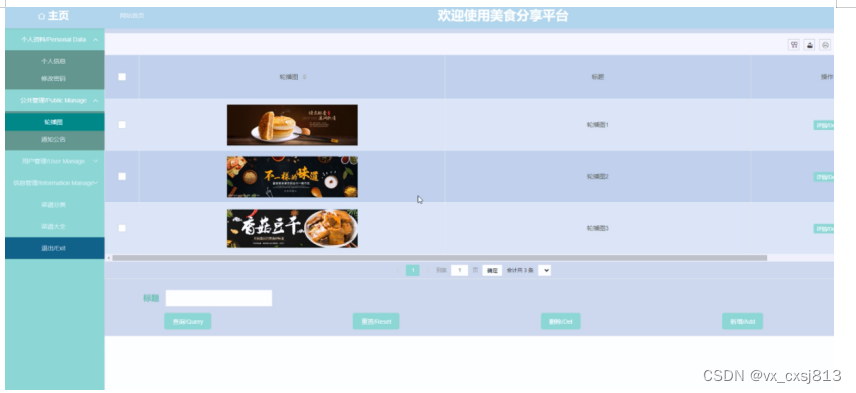This screenshot has width=856, height=393.
Task: Click the 个人资料/Personal Data menu label
Action: click(54, 40)
